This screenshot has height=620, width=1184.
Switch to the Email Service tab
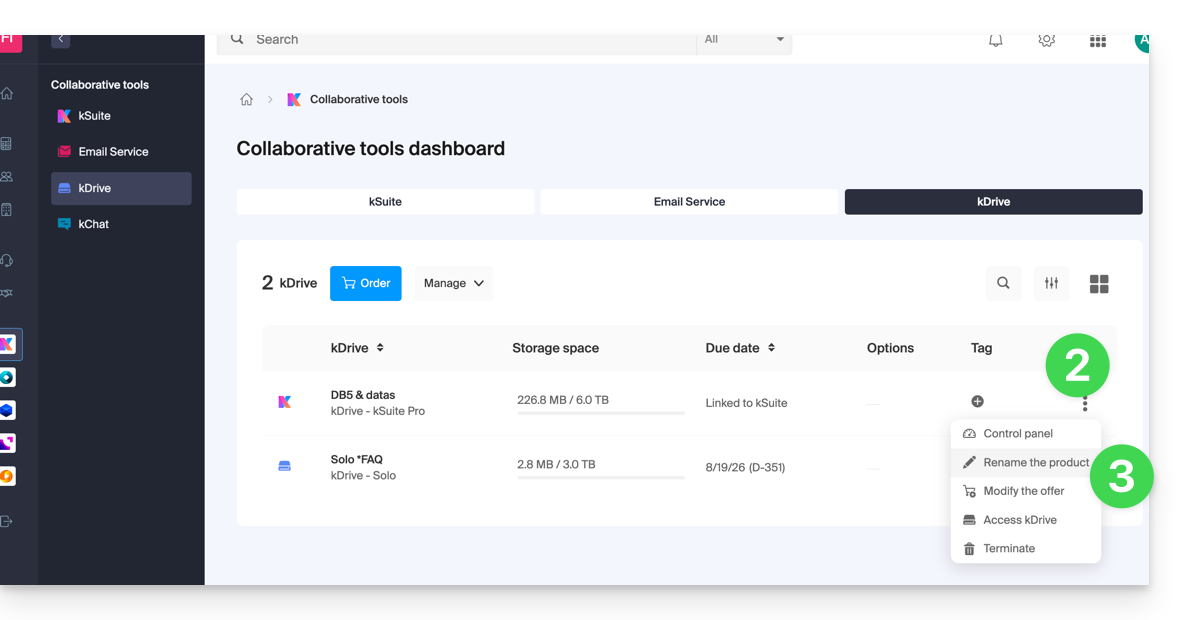coord(689,202)
